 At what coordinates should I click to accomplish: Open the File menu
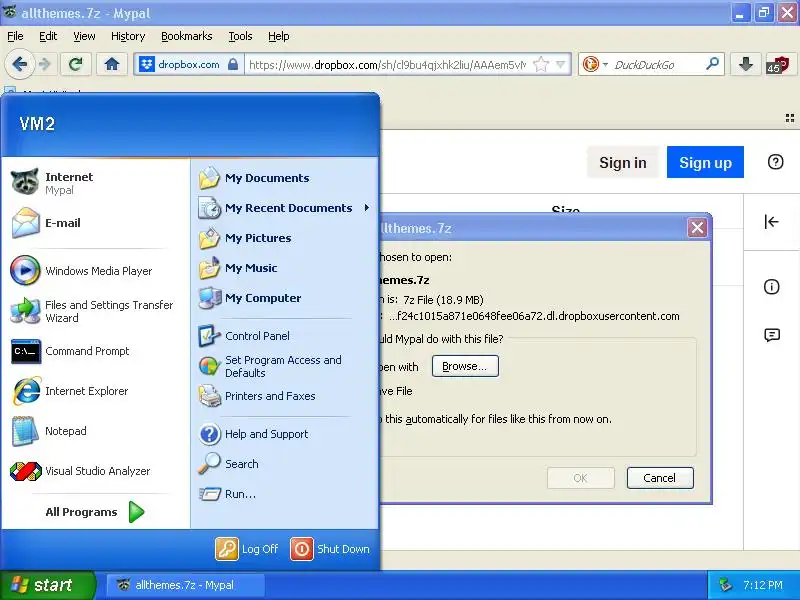click(x=15, y=36)
